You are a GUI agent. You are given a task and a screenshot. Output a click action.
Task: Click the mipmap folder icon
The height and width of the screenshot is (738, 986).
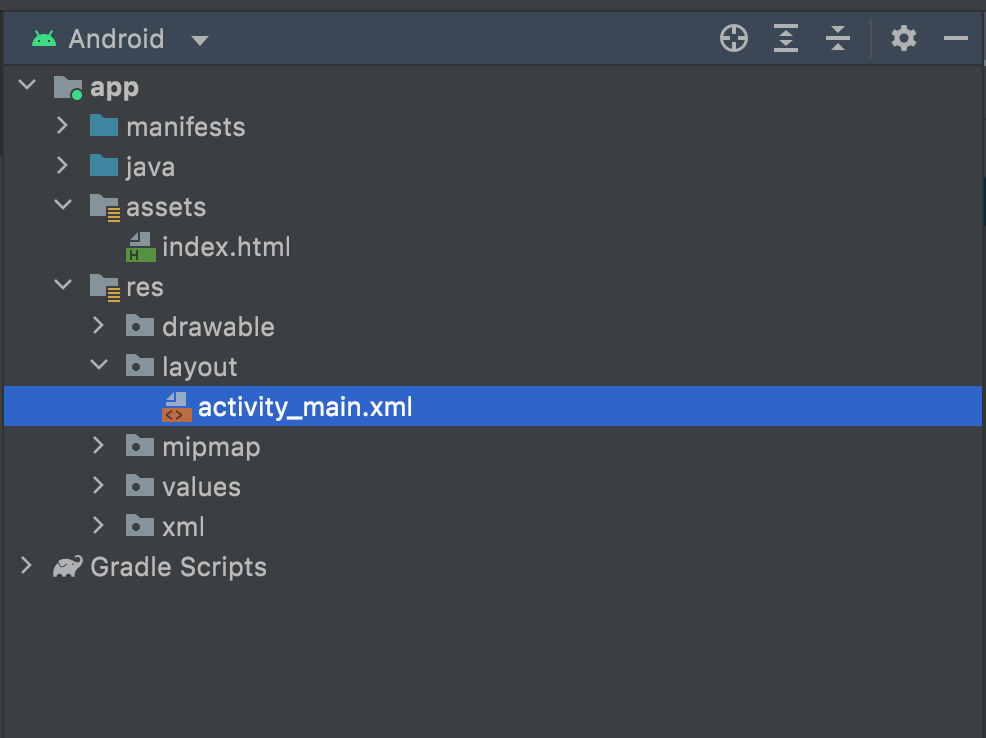click(140, 445)
